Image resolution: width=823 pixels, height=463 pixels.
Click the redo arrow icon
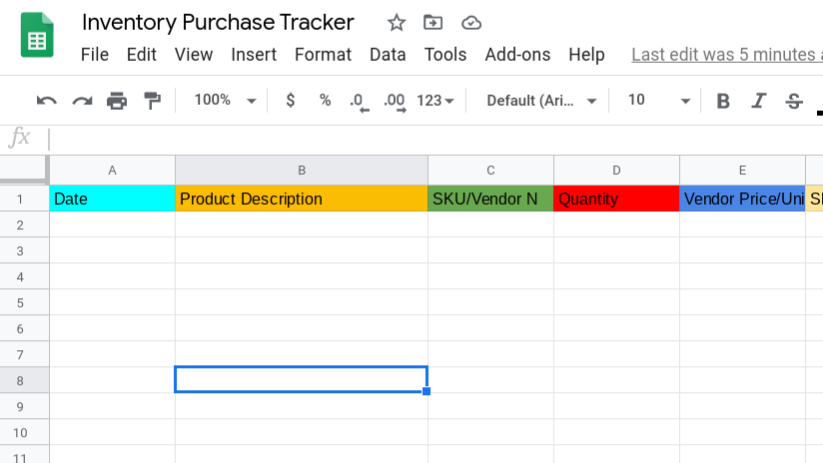point(82,100)
